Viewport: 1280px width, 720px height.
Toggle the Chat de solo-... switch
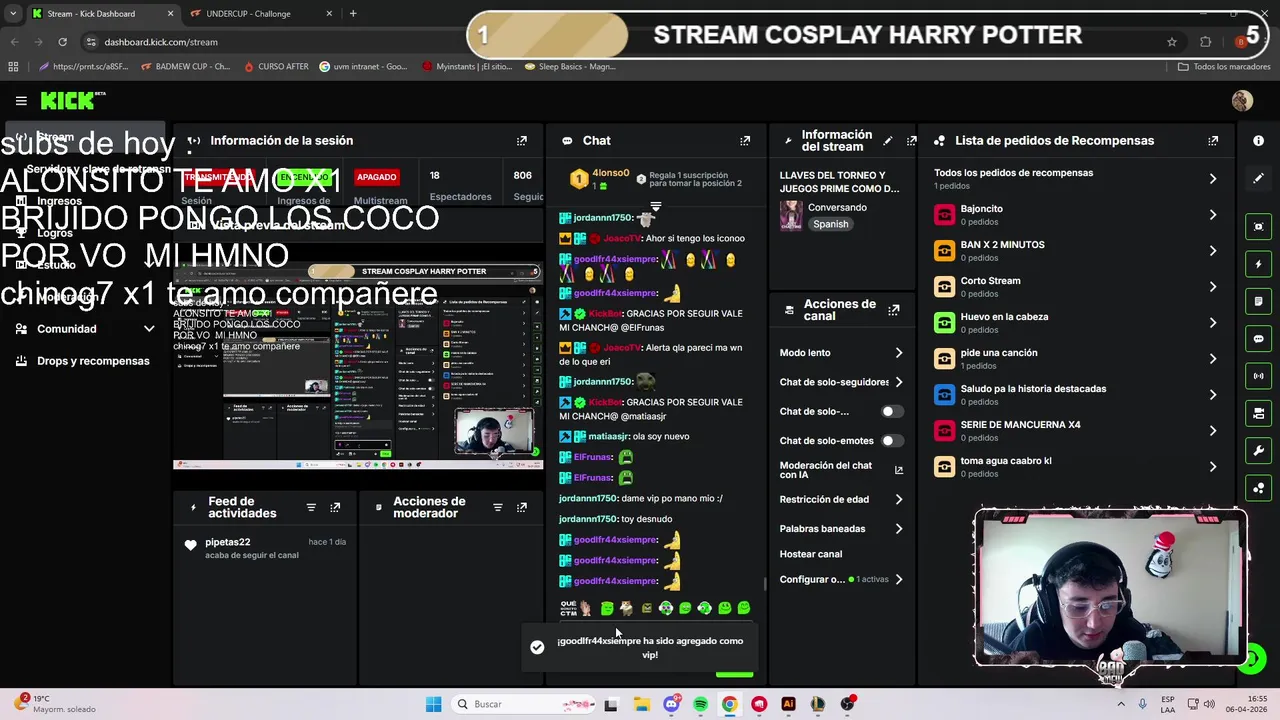(891, 411)
